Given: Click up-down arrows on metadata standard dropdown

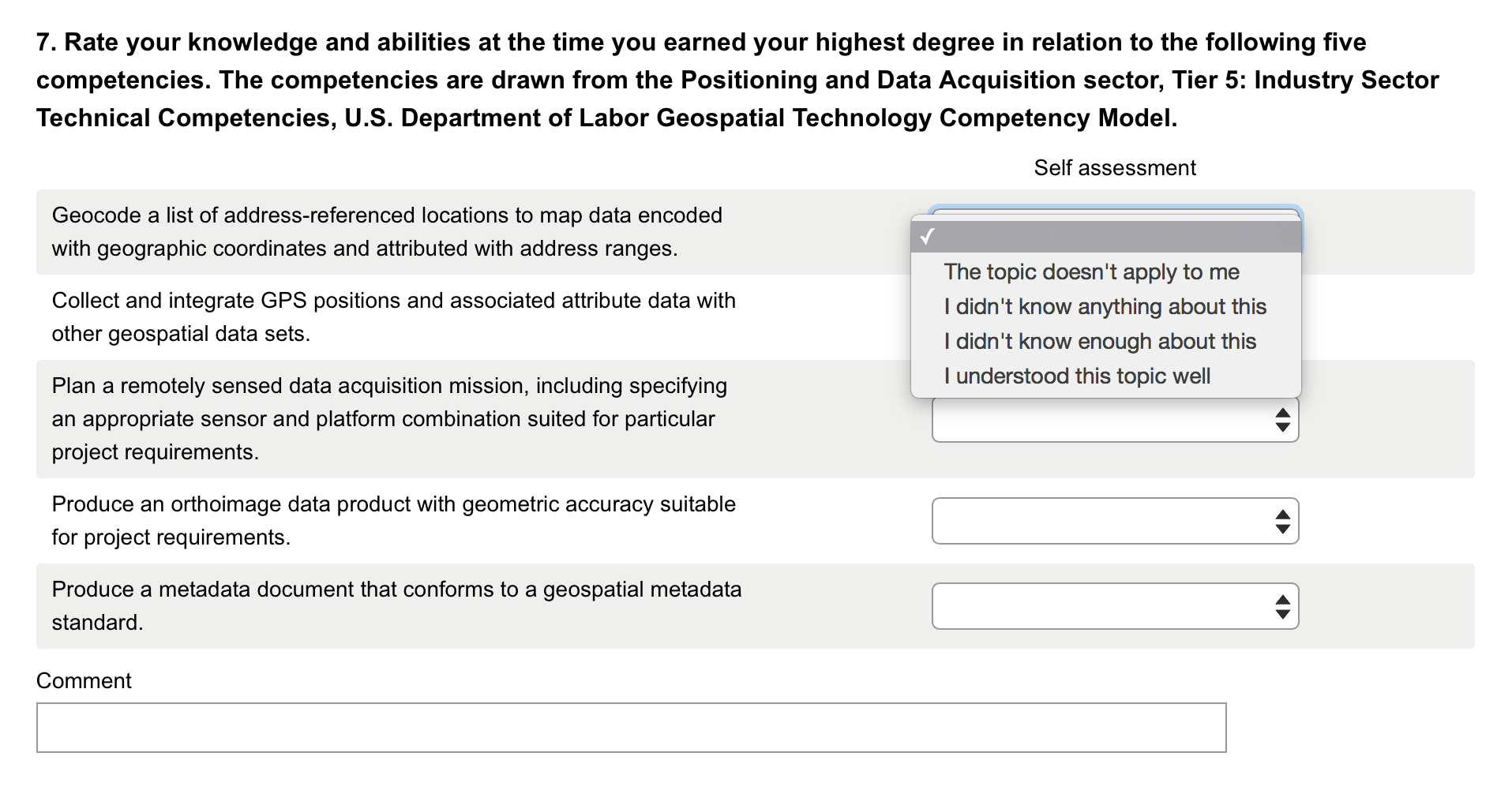Looking at the screenshot, I should coord(1282,606).
